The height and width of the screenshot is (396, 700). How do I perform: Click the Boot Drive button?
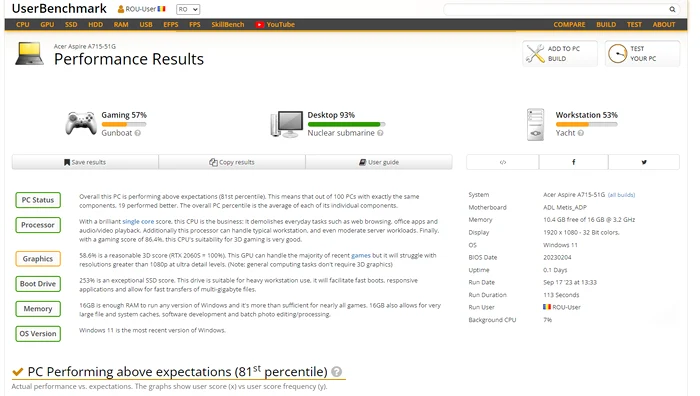click(x=38, y=283)
